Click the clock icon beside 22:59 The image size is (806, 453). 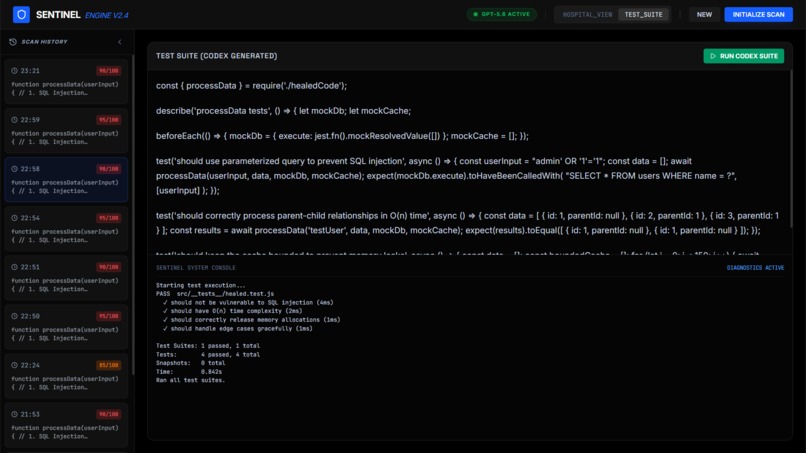click(14, 120)
